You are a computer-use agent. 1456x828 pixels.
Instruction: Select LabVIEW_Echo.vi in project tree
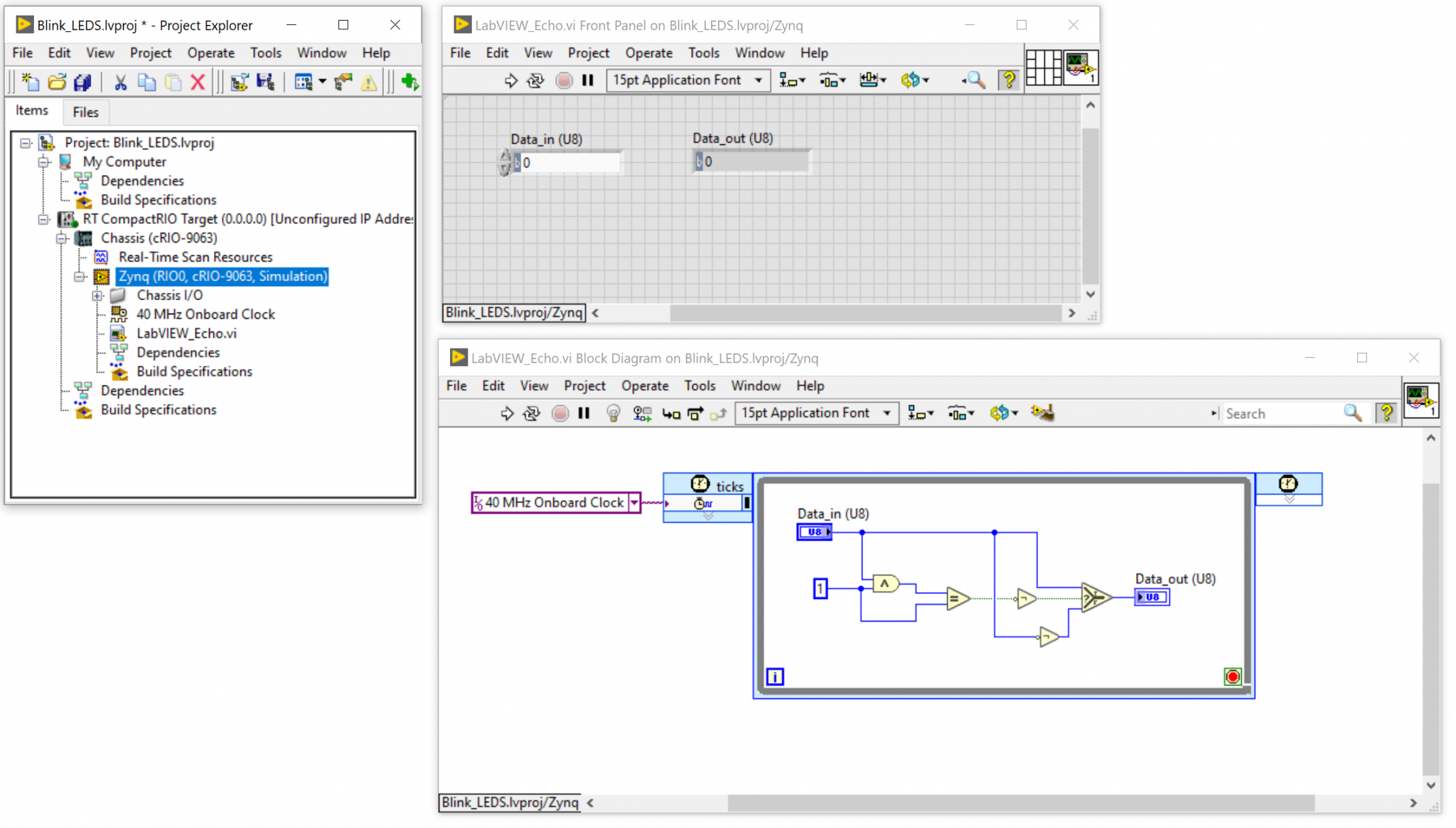coord(186,334)
